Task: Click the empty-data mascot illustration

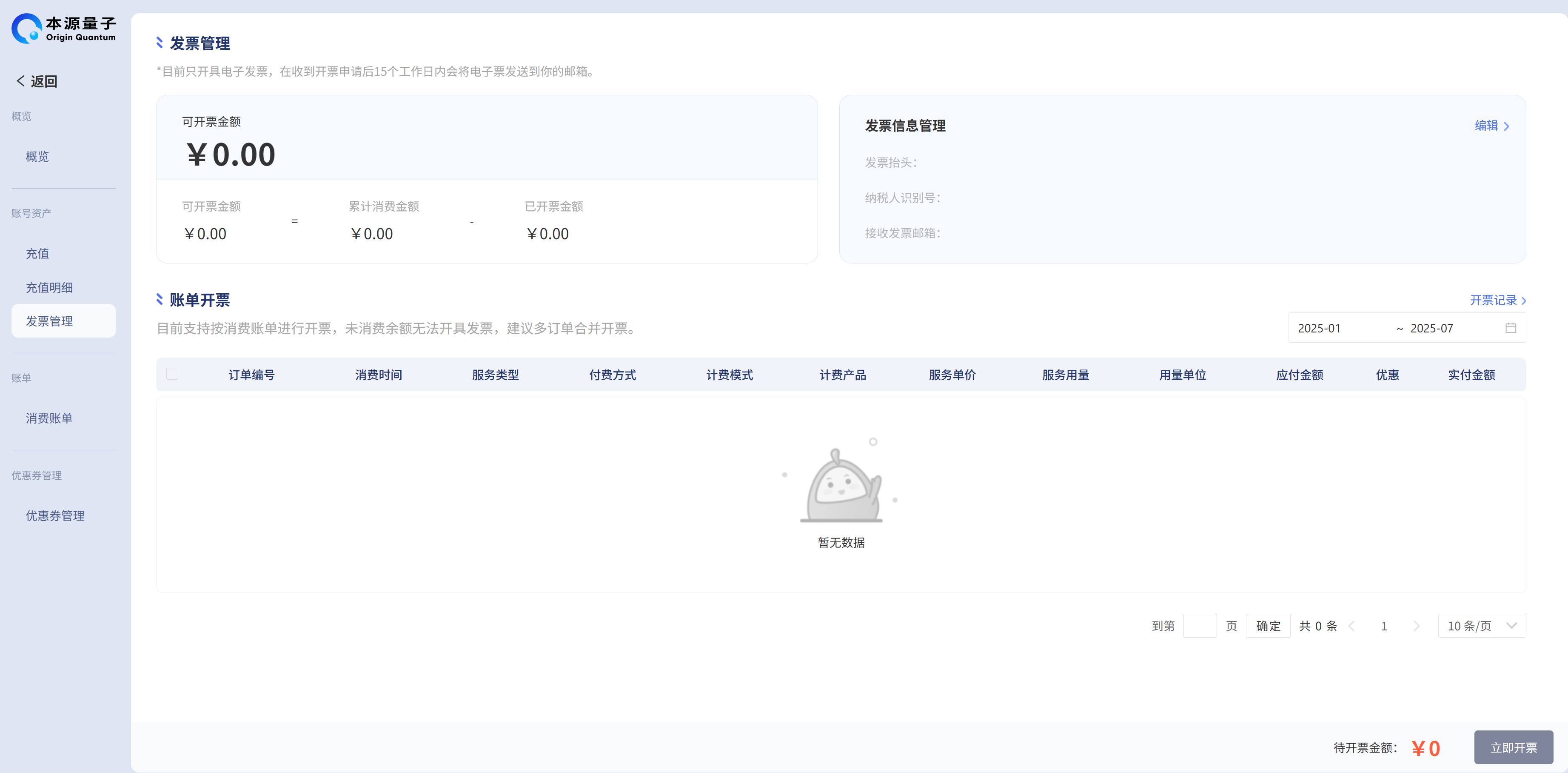Action: (841, 484)
